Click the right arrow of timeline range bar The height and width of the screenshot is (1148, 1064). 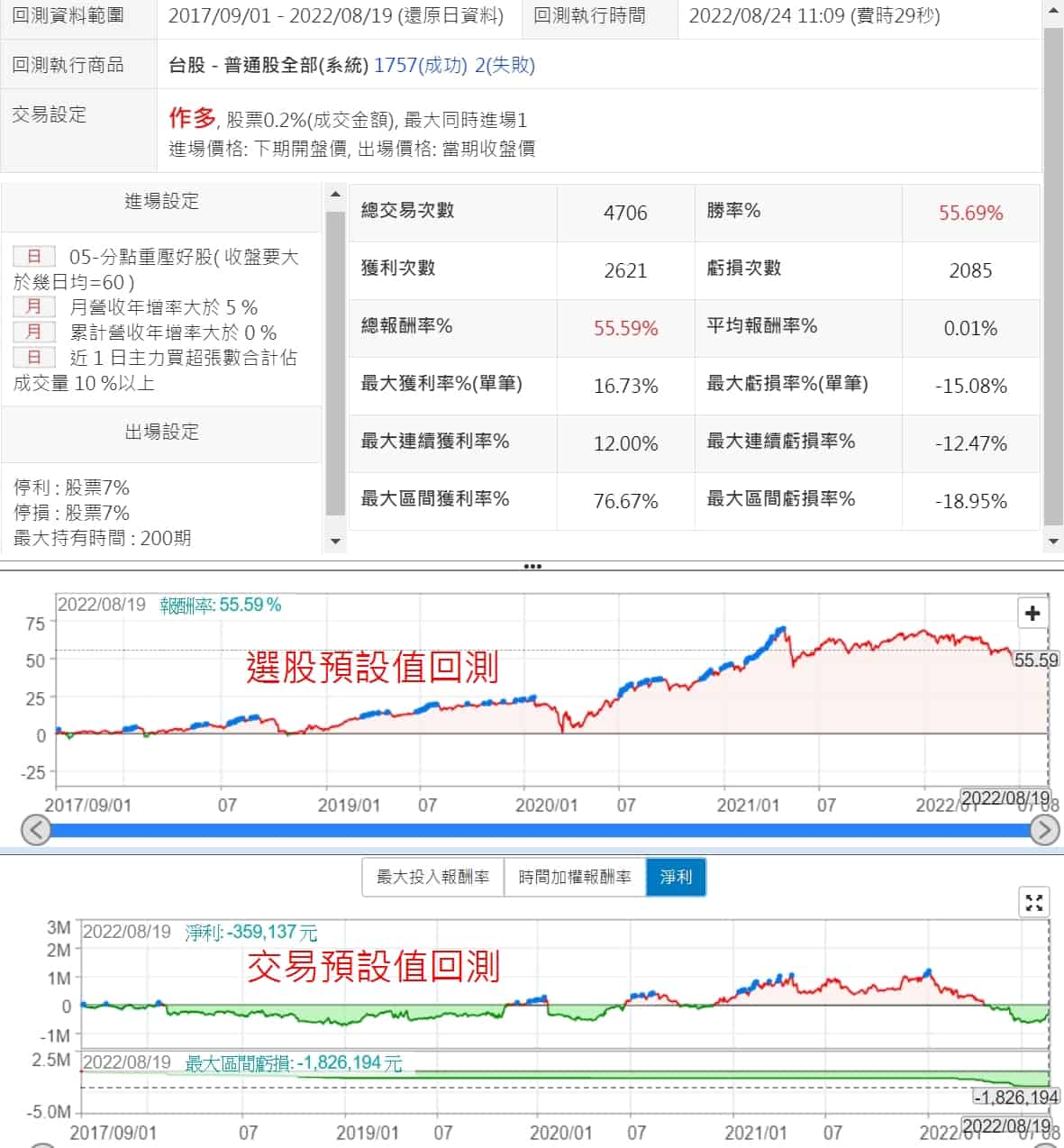coord(1044,830)
